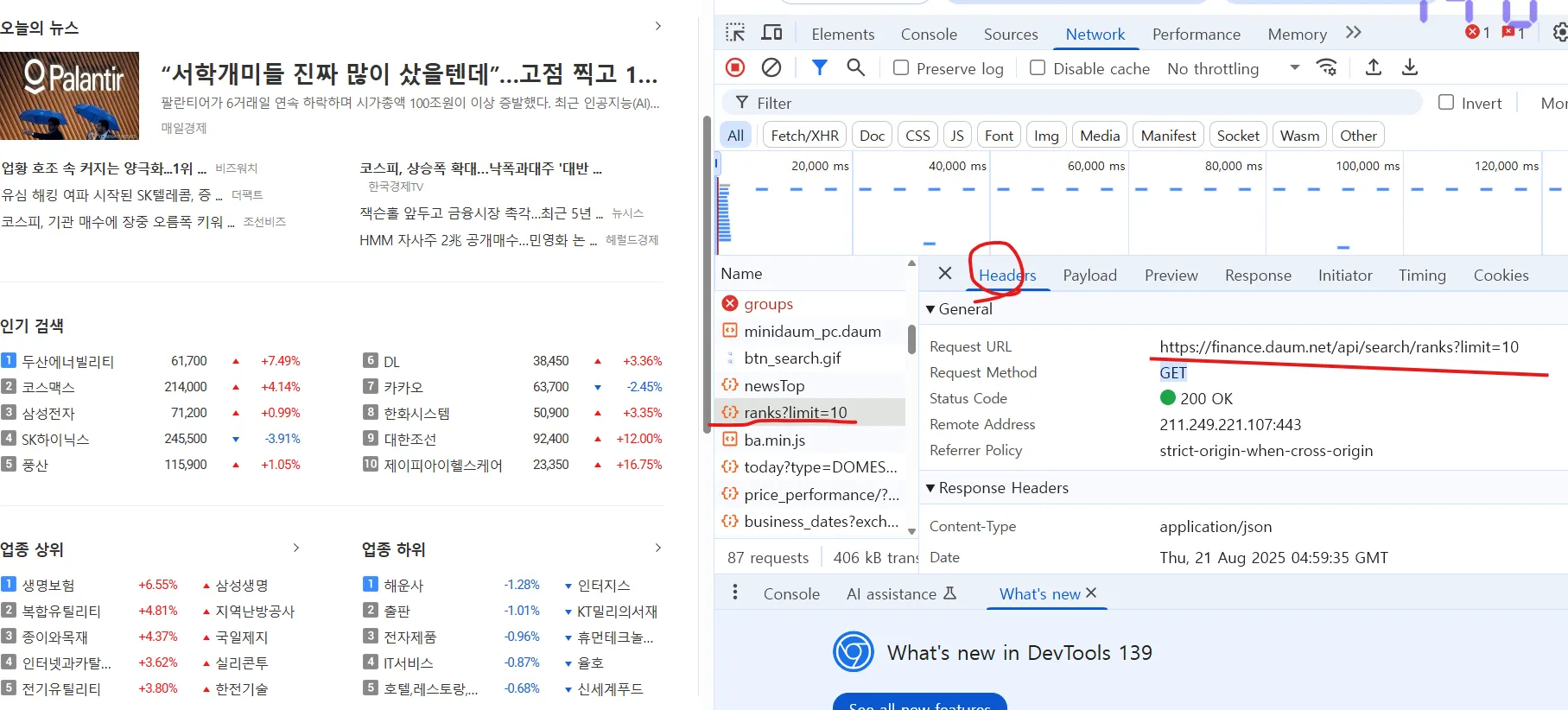Image resolution: width=1568 pixels, height=710 pixels.
Task: Toggle the network filter funnel icon
Action: [x=820, y=67]
